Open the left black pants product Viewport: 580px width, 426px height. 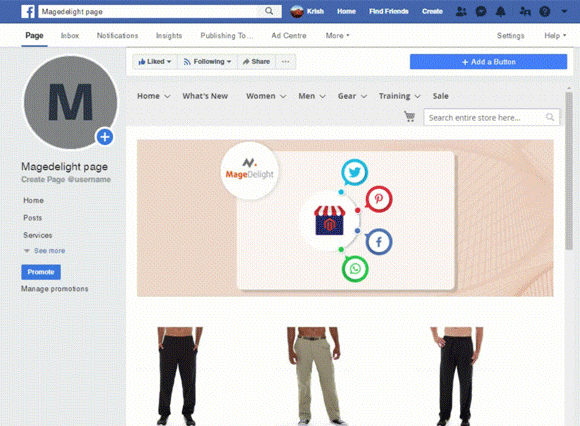tap(179, 376)
